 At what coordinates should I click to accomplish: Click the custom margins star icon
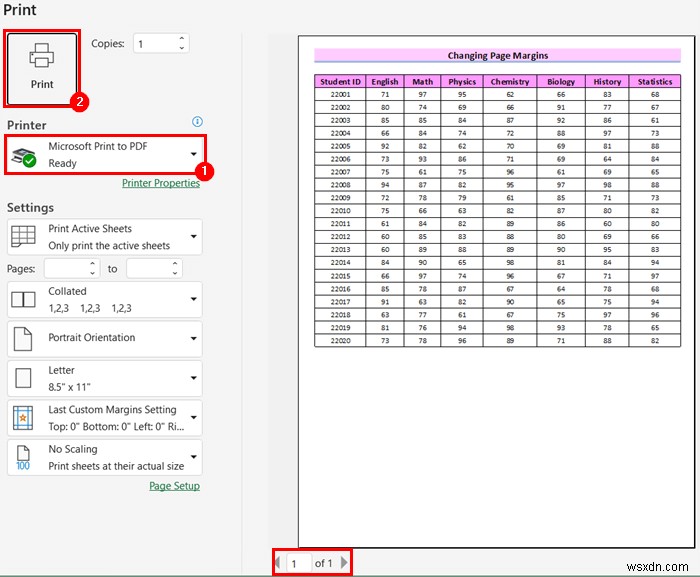point(23,418)
